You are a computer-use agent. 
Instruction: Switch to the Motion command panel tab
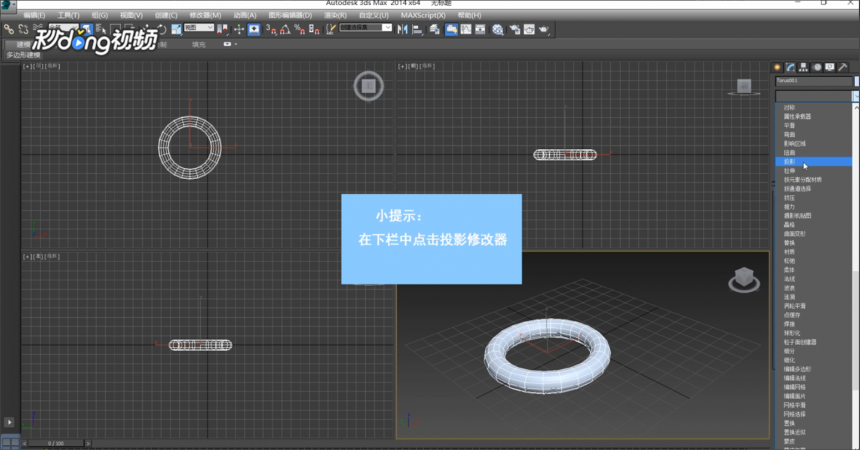pyautogui.click(x=817, y=67)
